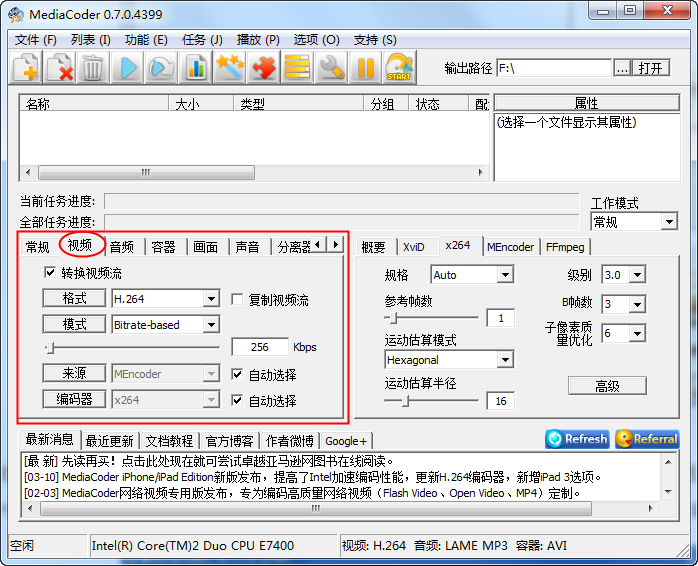Click the MediaCoder title bar app icon
Image resolution: width=698 pixels, height=566 pixels.
pyautogui.click(x=16, y=15)
